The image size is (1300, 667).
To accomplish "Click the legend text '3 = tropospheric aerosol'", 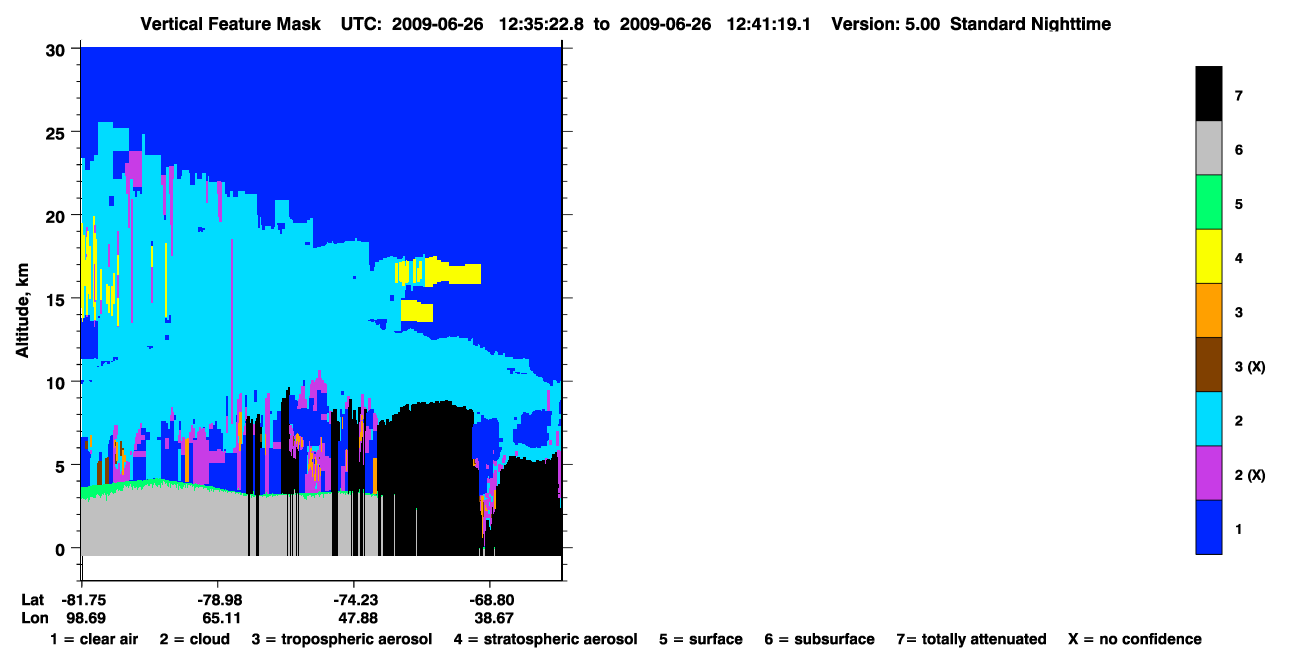I will pos(342,639).
